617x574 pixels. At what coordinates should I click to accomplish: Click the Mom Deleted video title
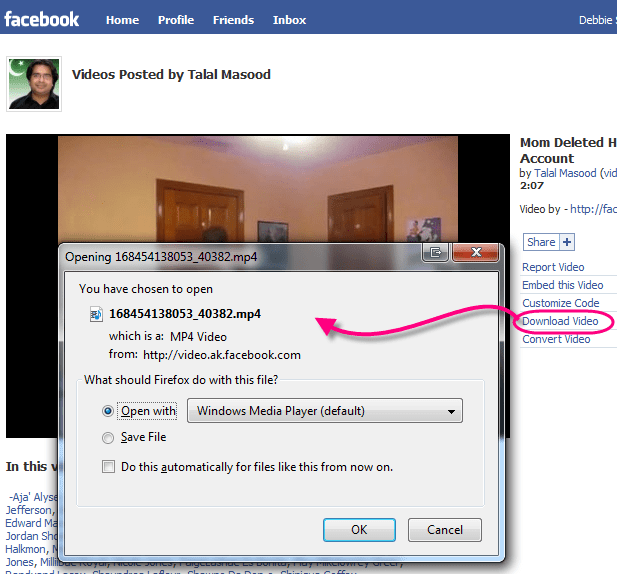point(568,150)
